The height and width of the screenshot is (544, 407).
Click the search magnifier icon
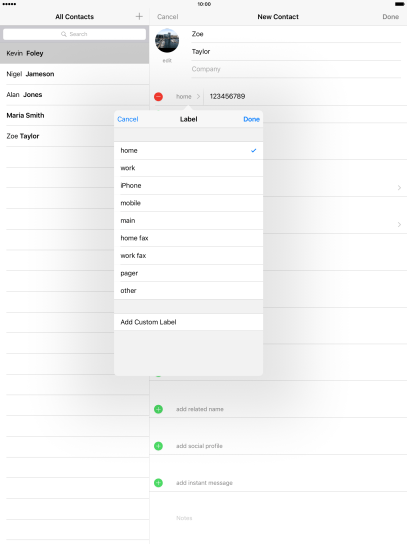tap(64, 34)
